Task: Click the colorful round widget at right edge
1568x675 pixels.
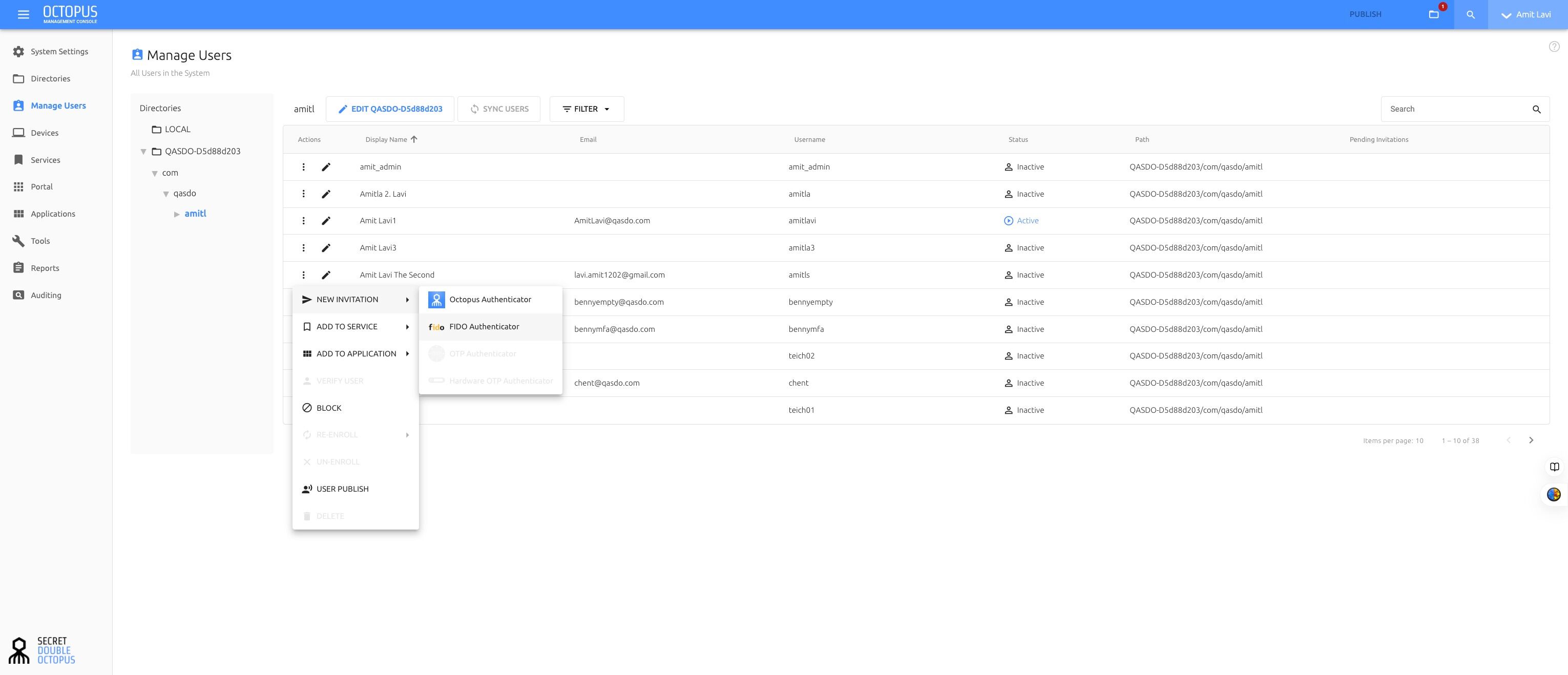Action: [1554, 495]
